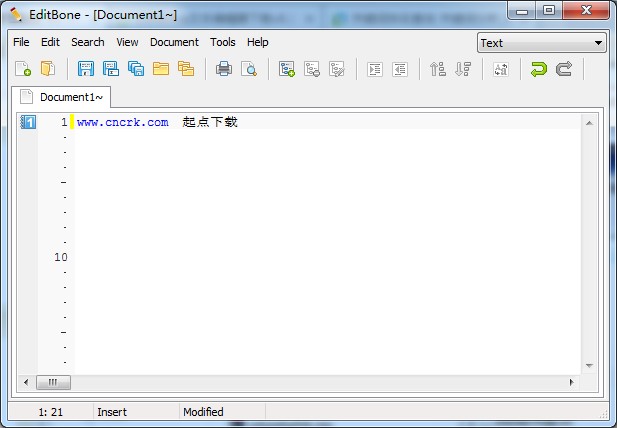Click line number 10 in the gutter
The image size is (617, 428).
[61, 257]
